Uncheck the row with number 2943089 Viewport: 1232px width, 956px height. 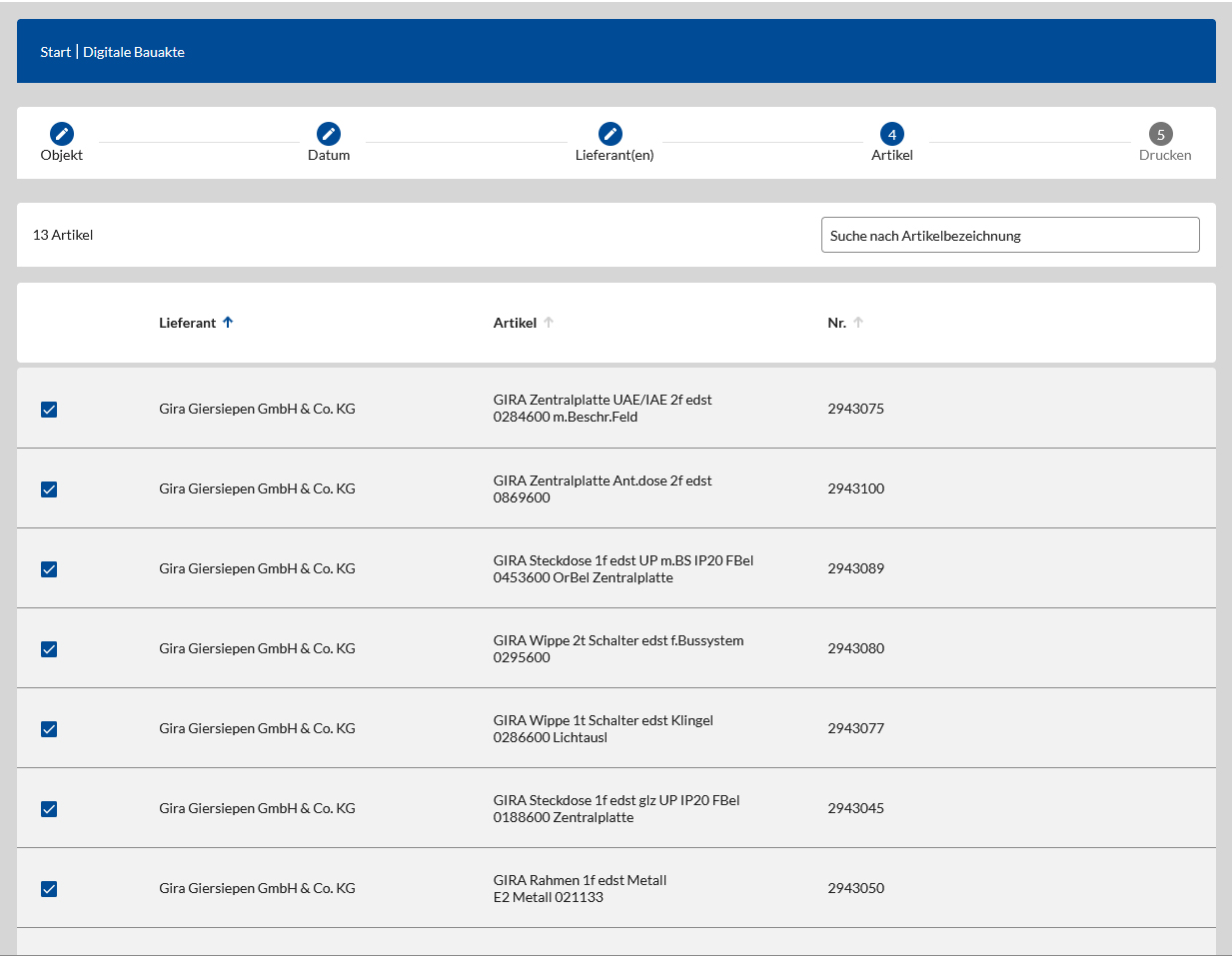pos(49,569)
